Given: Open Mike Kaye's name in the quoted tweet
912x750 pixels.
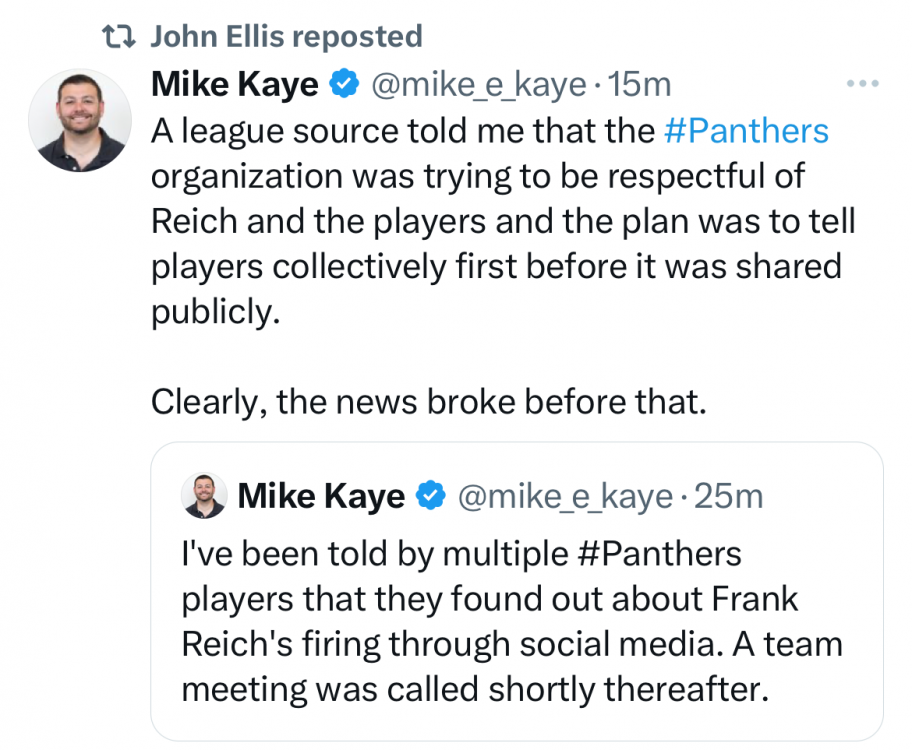Looking at the screenshot, I should (x=322, y=495).
